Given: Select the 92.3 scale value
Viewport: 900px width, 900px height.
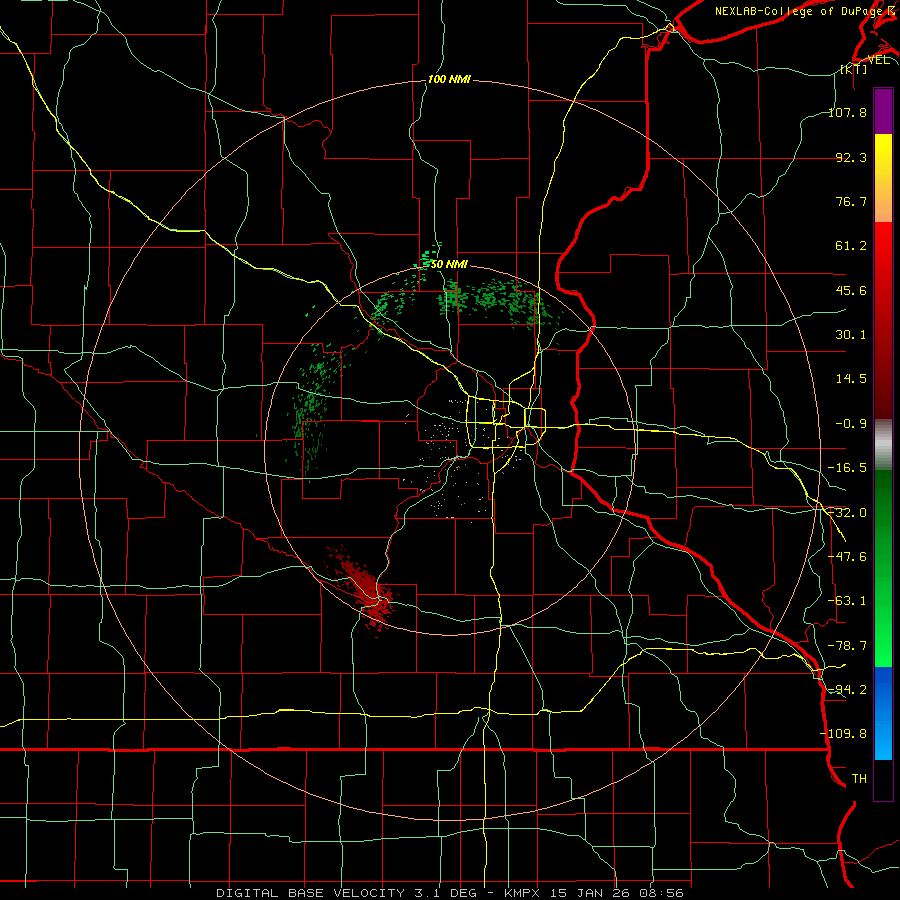Looking at the screenshot, I should click(851, 157).
